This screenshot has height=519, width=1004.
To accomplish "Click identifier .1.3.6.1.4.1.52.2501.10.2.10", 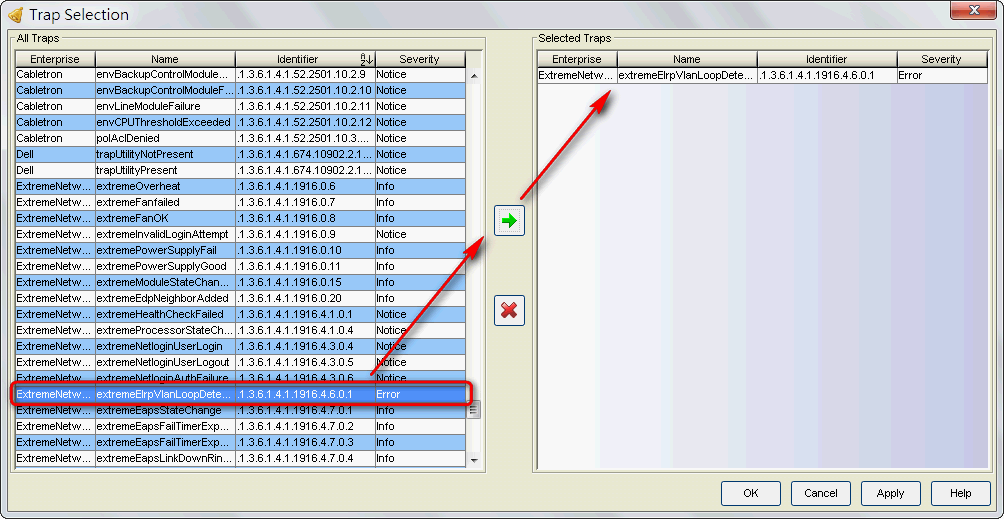I will tap(304, 90).
